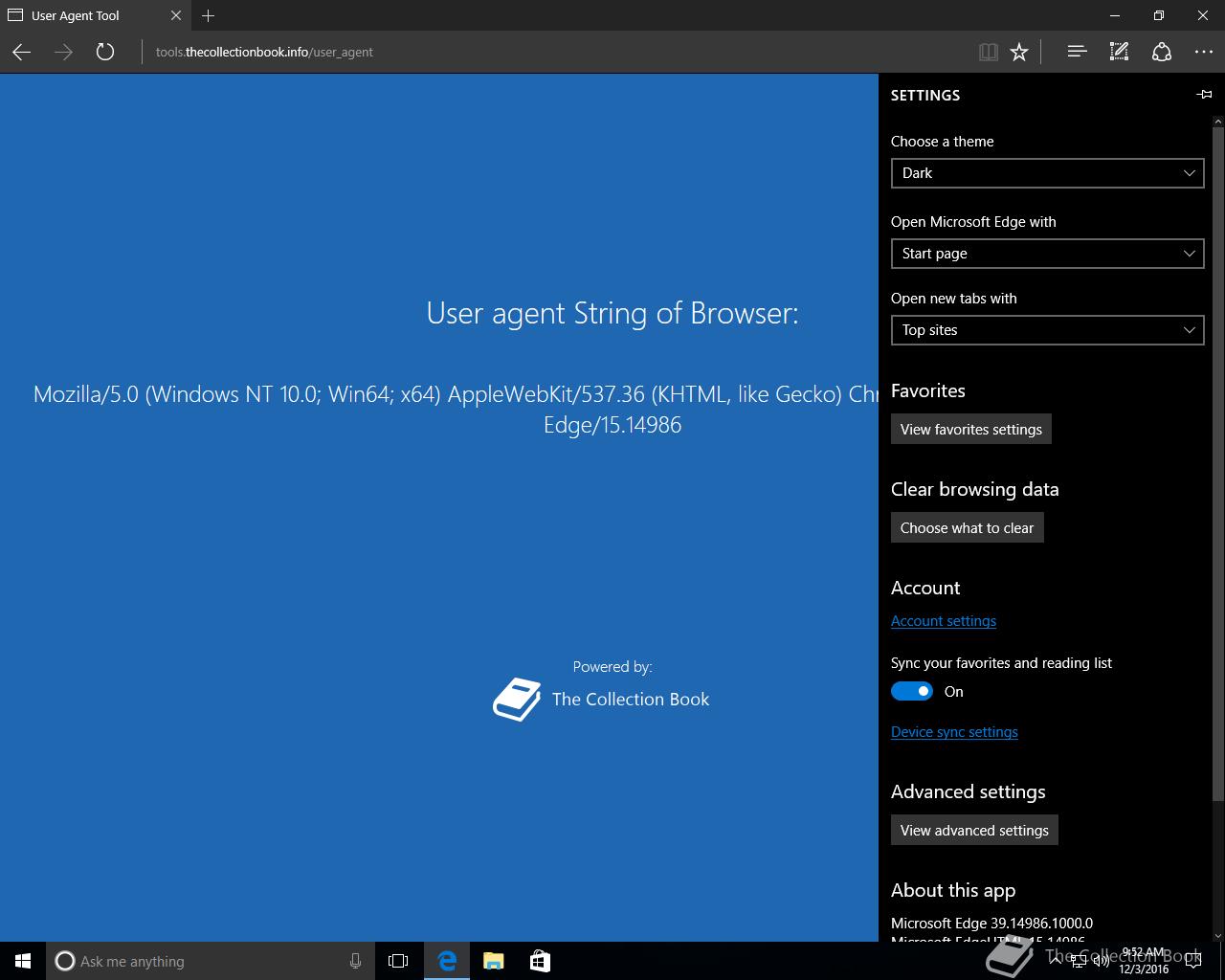The image size is (1225, 980).
Task: Click the Edge version text in About
Action: click(x=991, y=924)
